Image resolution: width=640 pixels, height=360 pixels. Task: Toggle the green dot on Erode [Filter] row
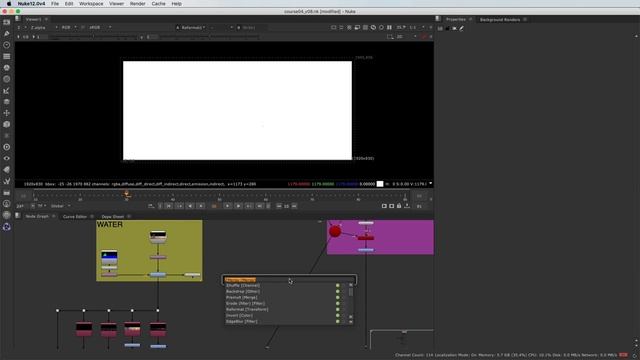338,303
